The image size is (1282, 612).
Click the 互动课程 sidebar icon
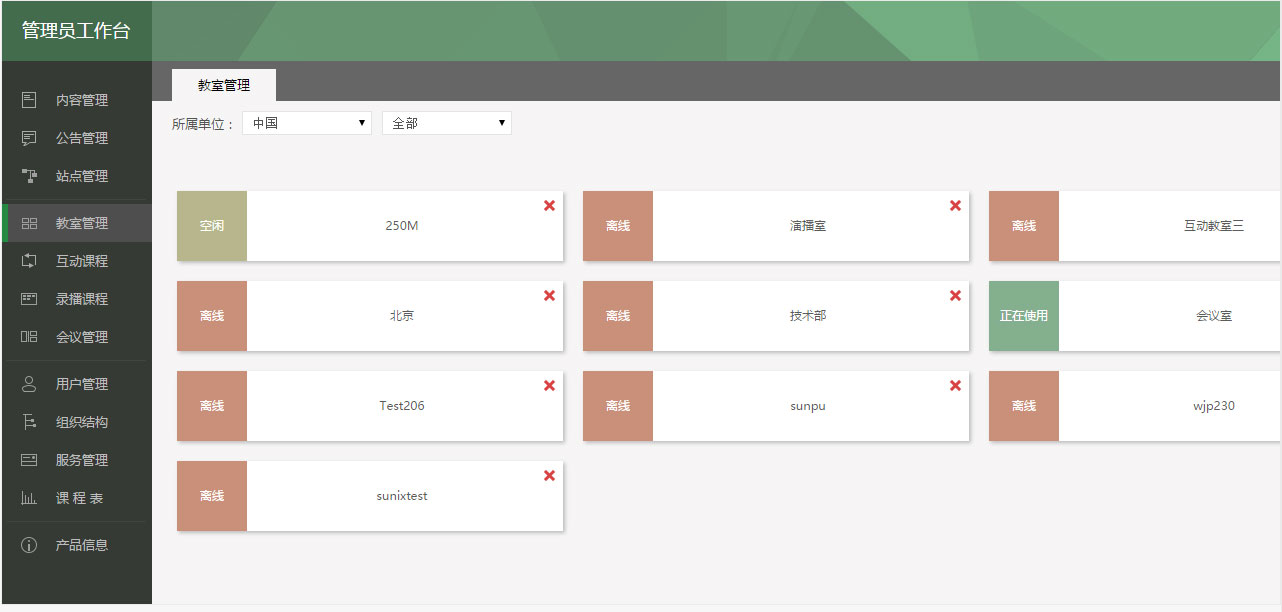pos(29,261)
